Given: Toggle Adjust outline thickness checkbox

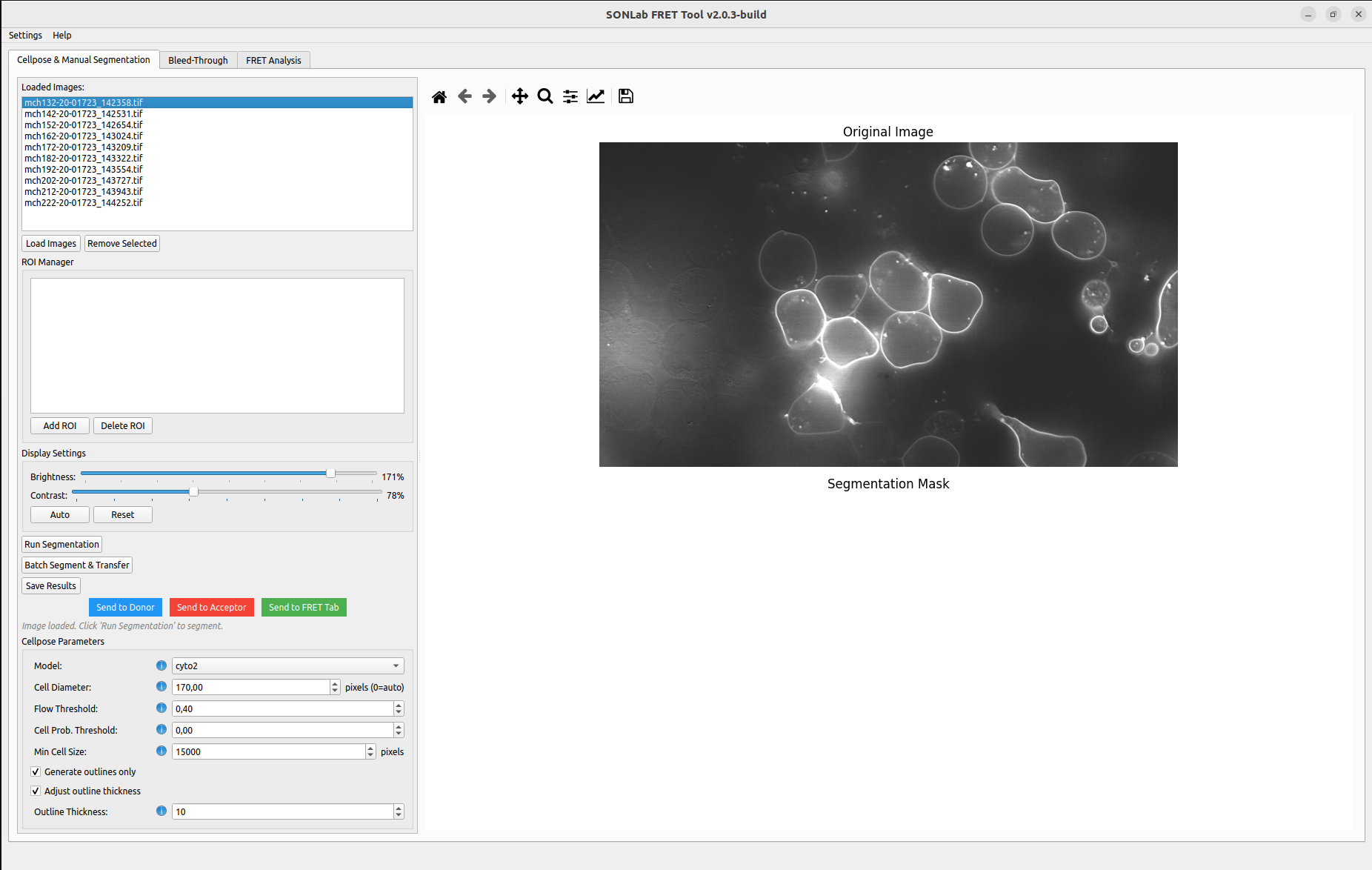Looking at the screenshot, I should [36, 791].
